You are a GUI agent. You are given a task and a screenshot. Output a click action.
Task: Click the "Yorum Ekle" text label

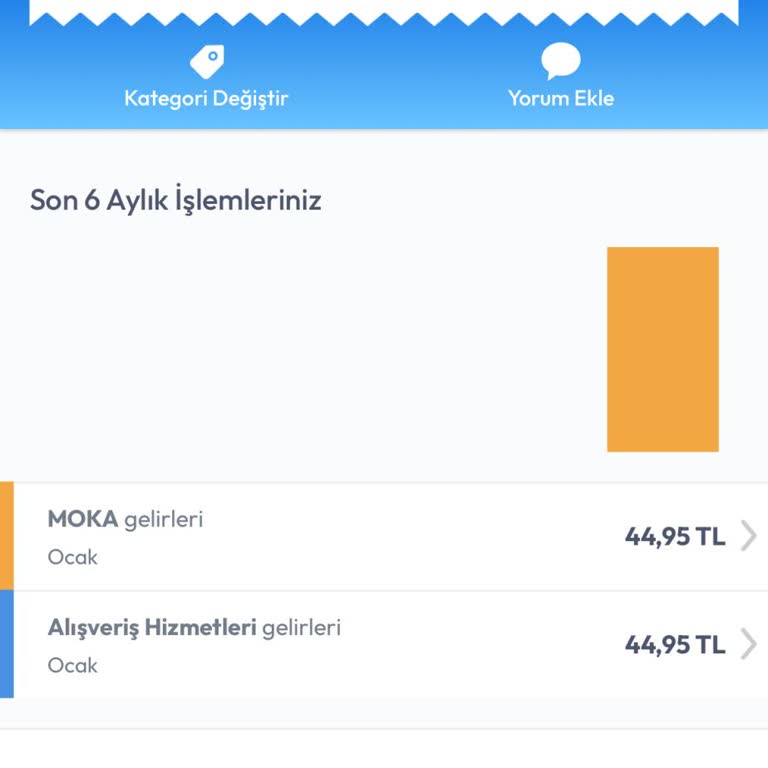tap(561, 98)
